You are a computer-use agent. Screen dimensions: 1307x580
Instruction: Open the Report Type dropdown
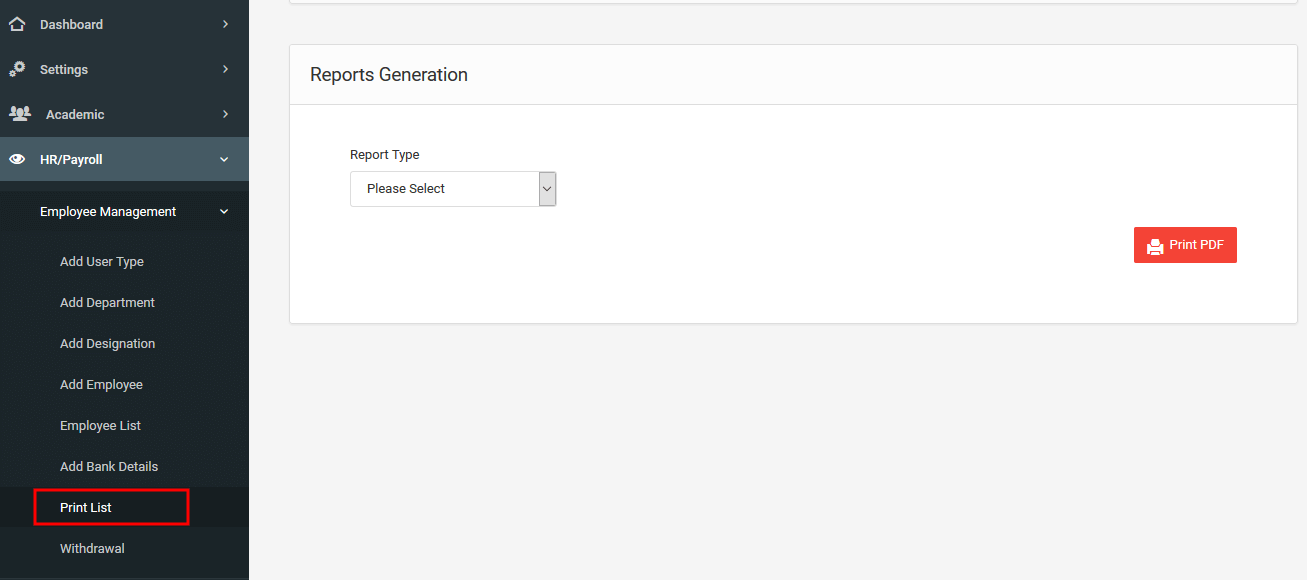453,189
